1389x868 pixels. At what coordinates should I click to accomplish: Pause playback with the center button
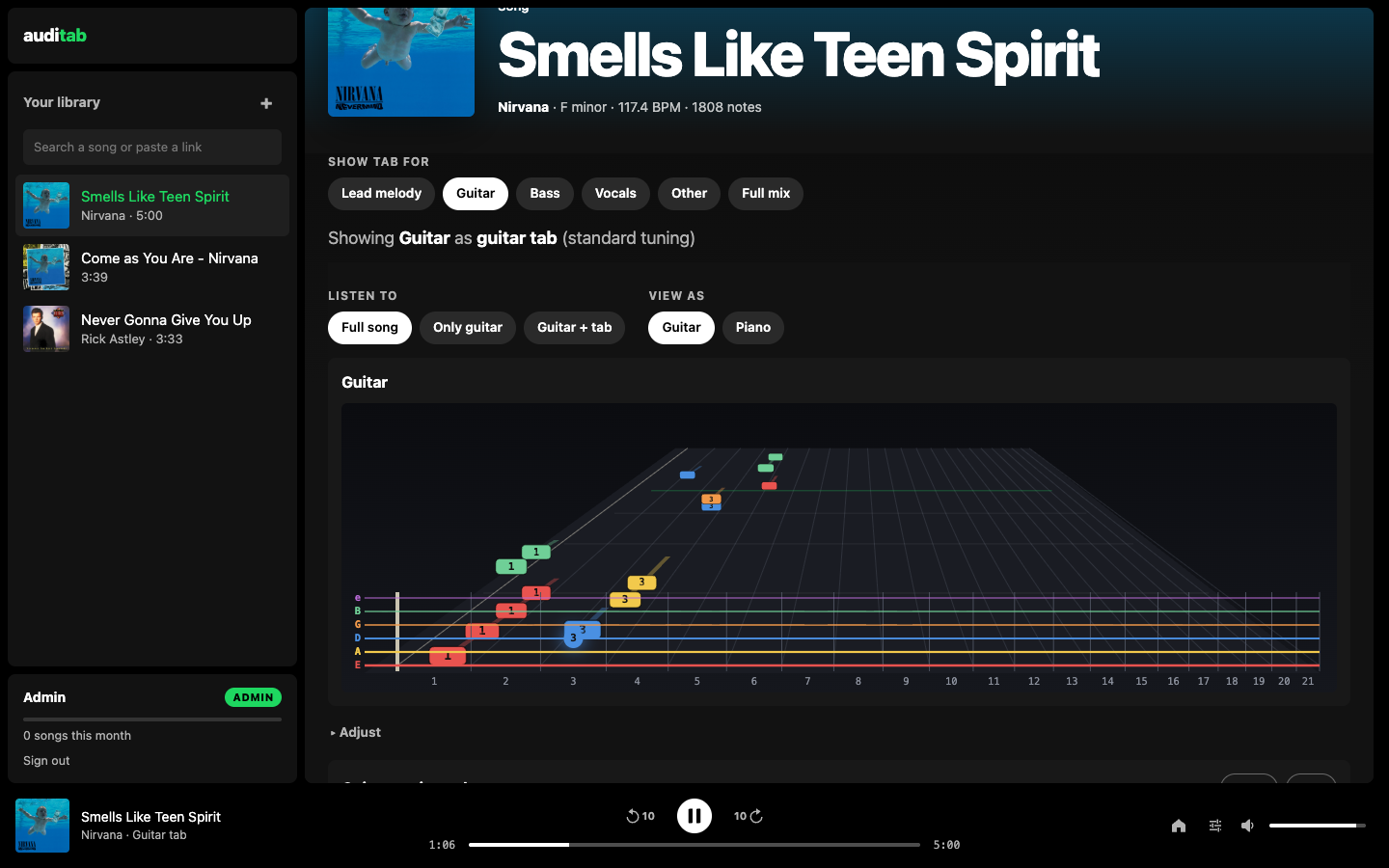[694, 816]
